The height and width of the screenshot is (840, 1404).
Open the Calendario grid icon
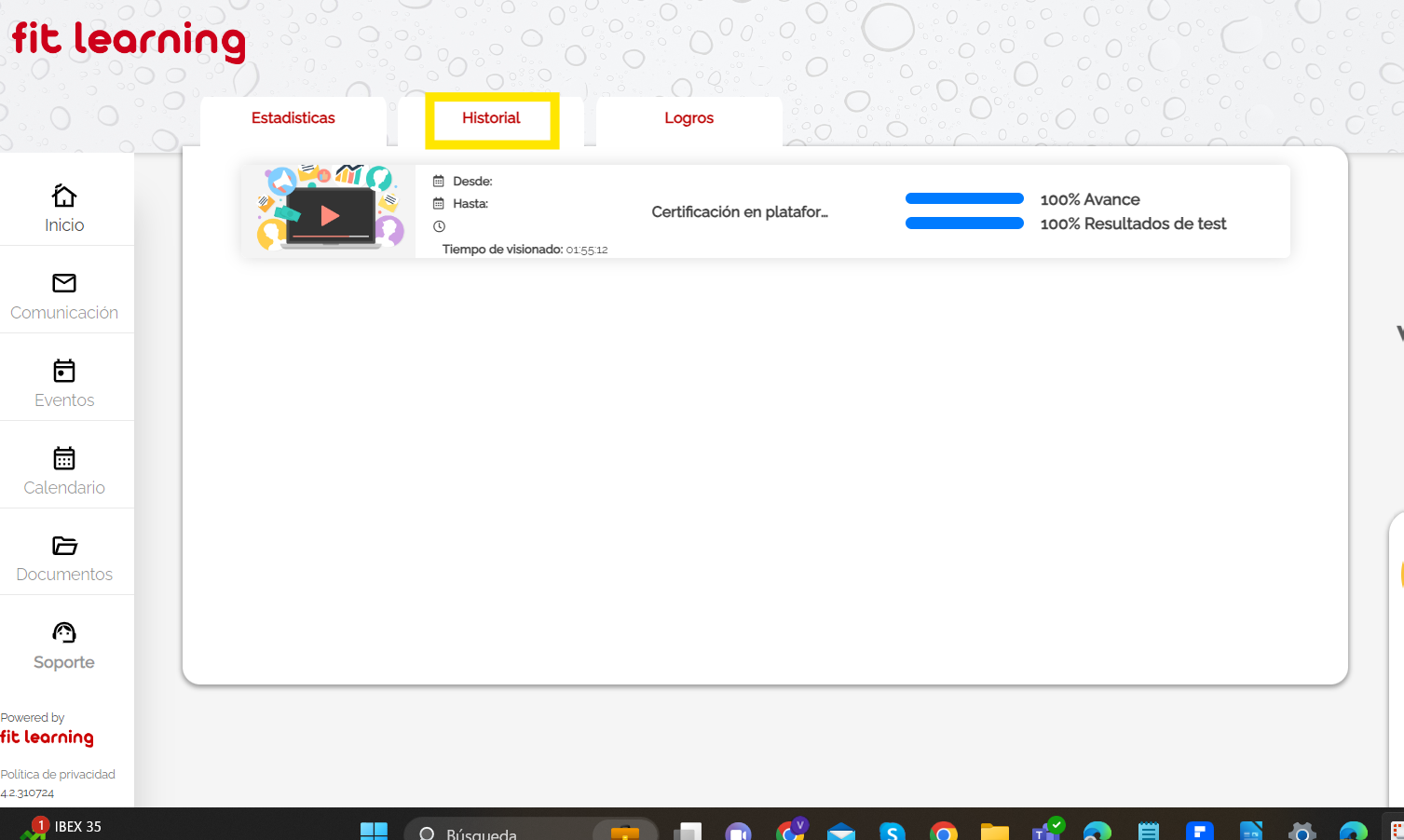tap(64, 458)
